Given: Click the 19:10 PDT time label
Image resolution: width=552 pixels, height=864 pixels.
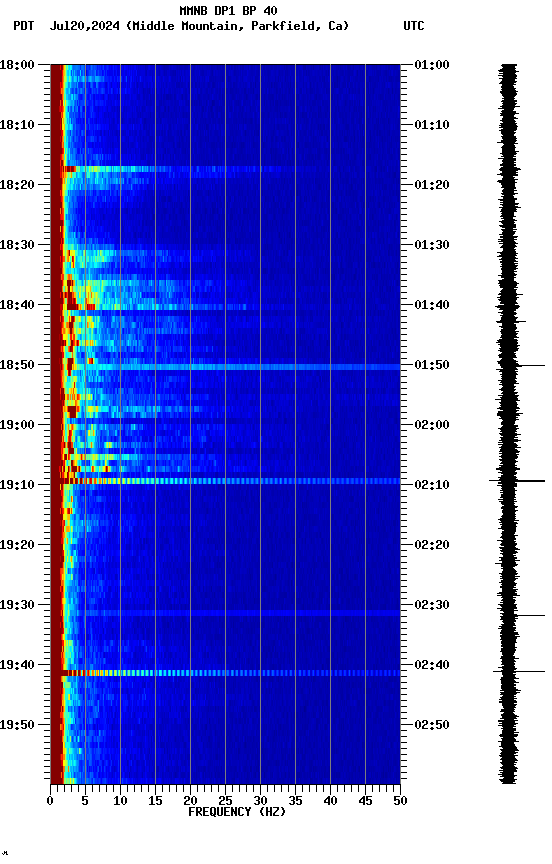Looking at the screenshot, I should click(17, 485).
